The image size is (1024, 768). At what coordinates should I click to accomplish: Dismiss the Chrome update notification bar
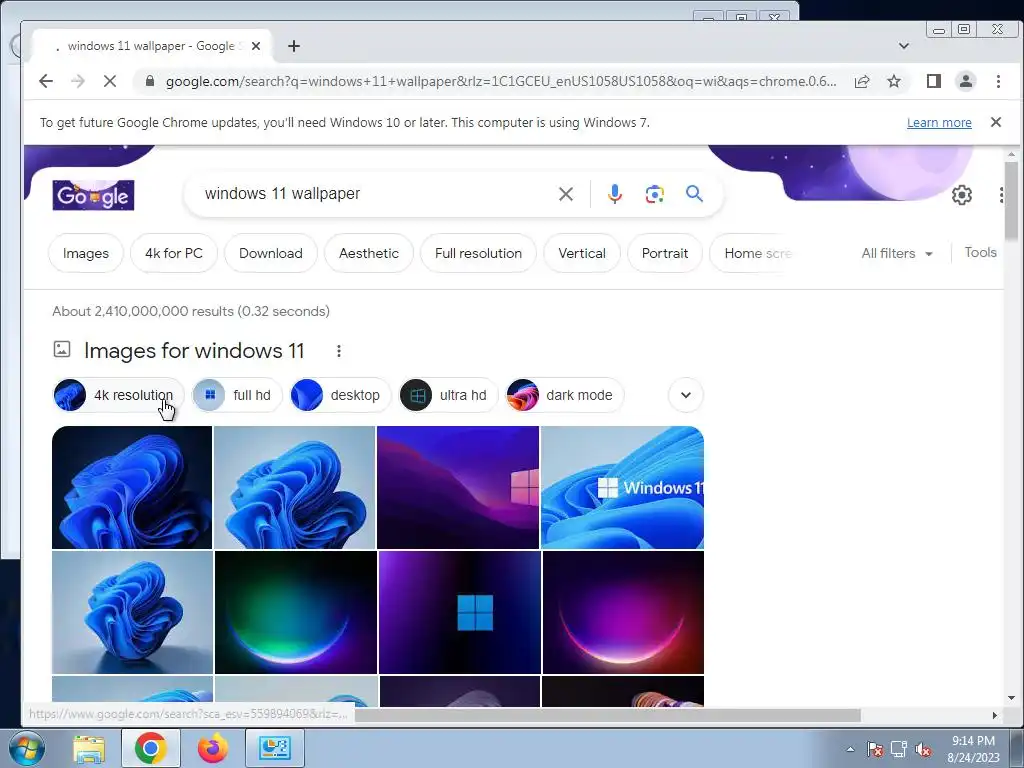pyautogui.click(x=996, y=122)
